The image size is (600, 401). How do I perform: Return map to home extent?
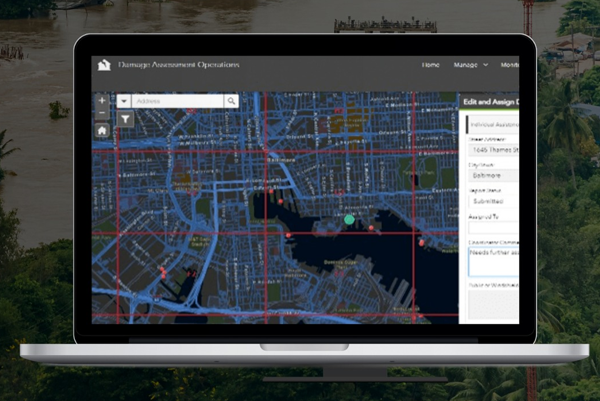pyautogui.click(x=102, y=130)
